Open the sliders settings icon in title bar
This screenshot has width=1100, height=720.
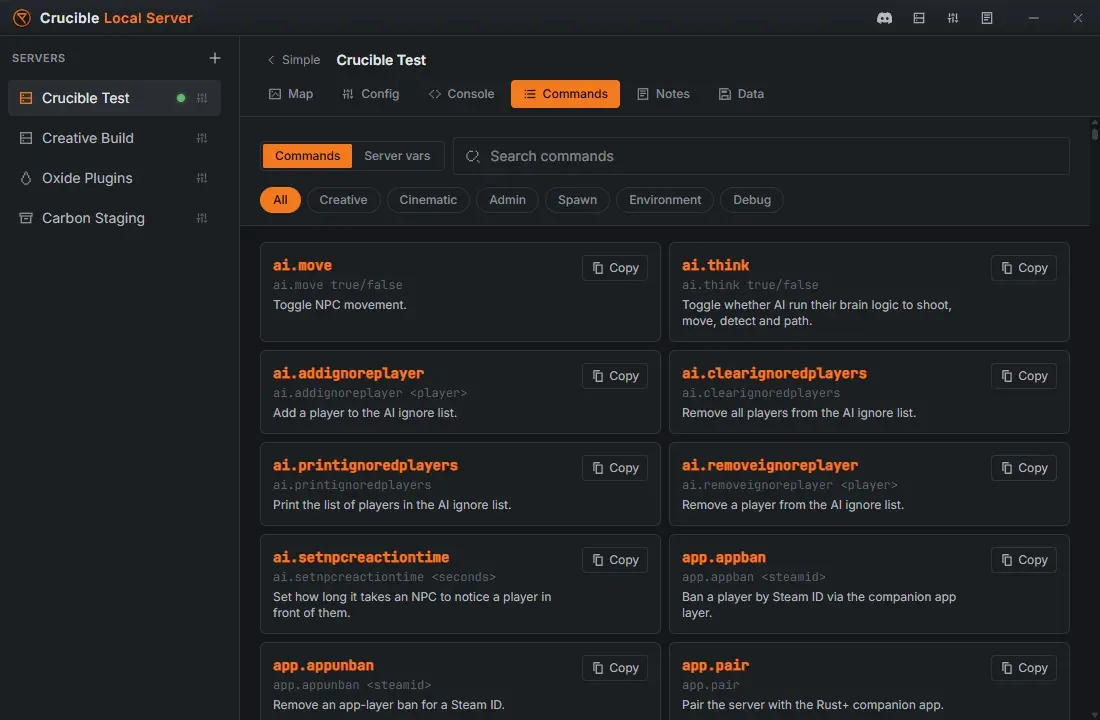953,18
